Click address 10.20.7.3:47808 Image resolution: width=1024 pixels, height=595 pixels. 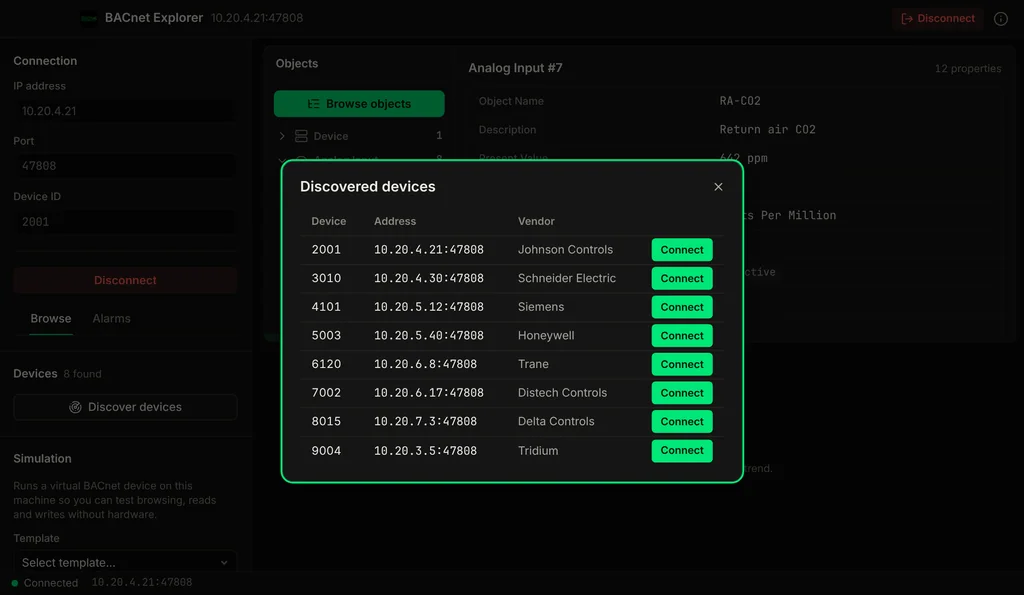(425, 421)
